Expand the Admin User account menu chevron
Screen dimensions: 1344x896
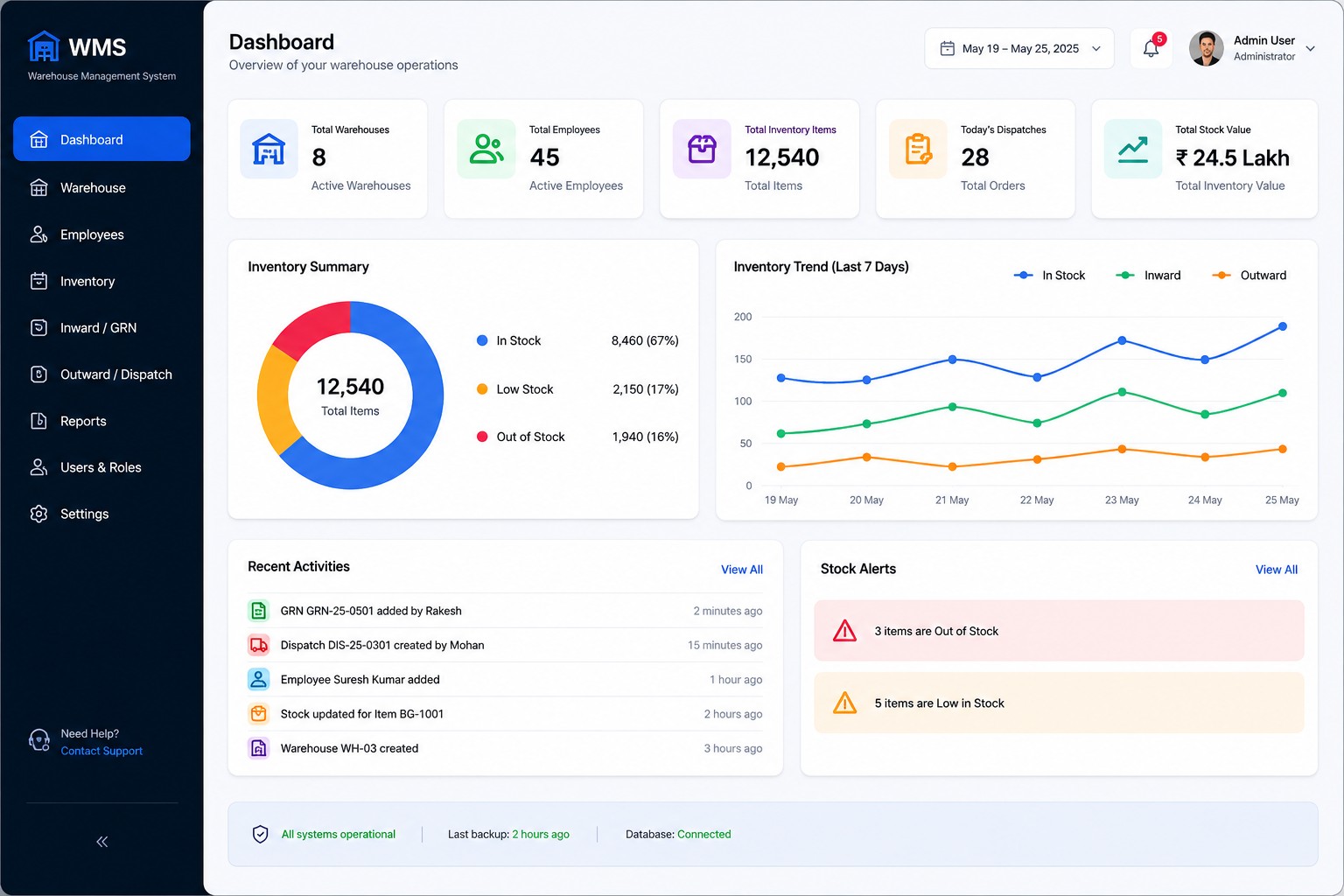point(1310,49)
